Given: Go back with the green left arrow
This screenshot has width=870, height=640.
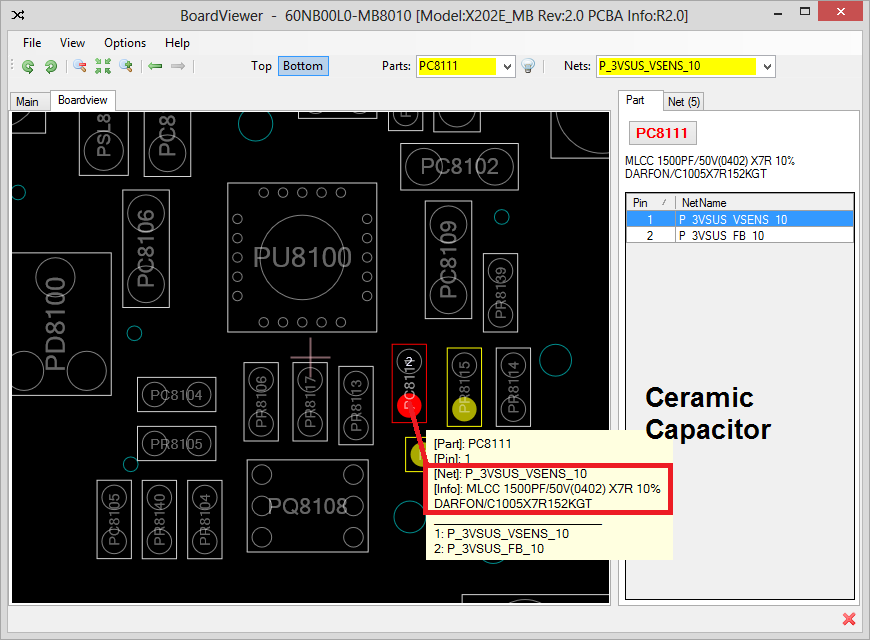Looking at the screenshot, I should tap(155, 67).
